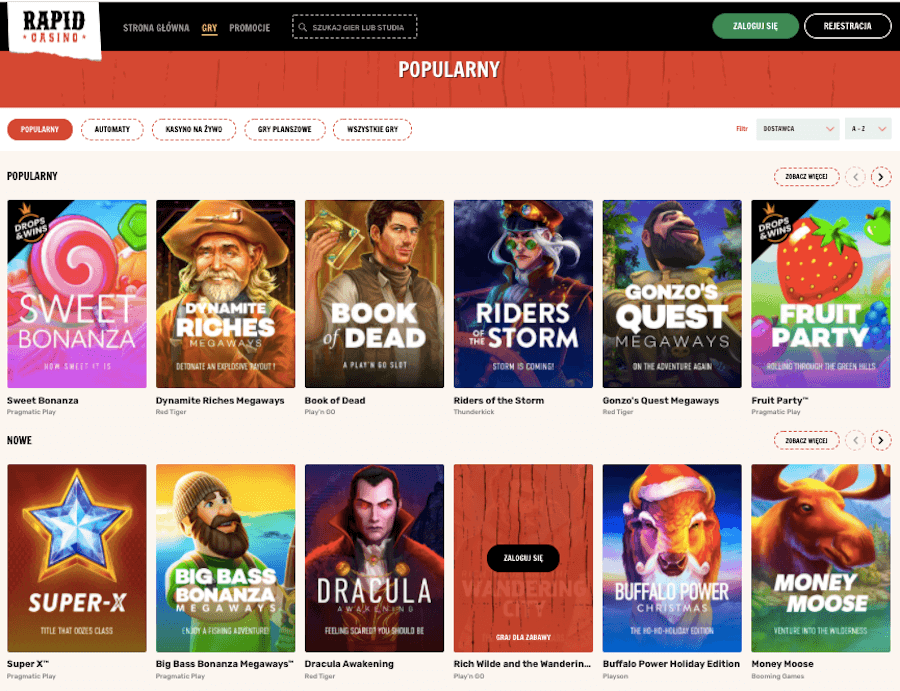Open the Riders of the Storm thumbnail
Screen dimensions: 900x691
click(523, 294)
